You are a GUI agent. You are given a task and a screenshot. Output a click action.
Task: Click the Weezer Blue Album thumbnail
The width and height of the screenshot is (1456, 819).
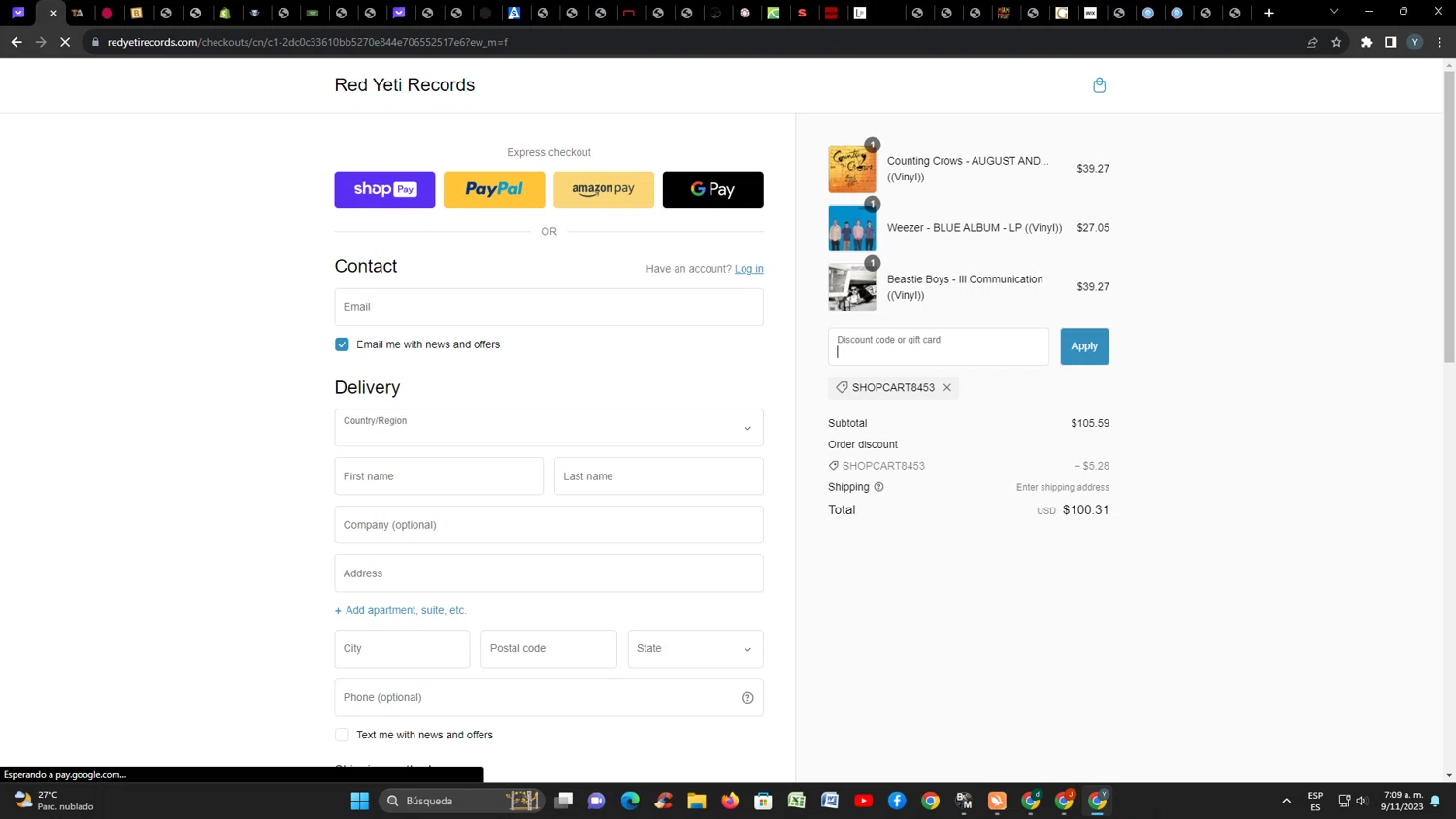[852, 228]
